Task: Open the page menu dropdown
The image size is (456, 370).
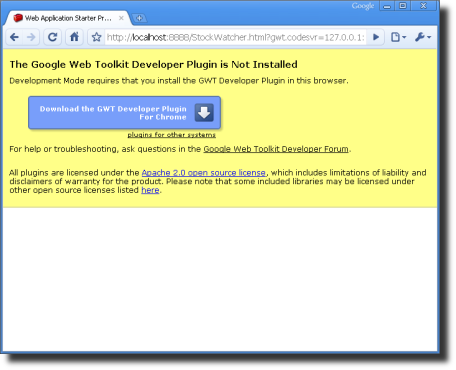Action: (x=398, y=37)
